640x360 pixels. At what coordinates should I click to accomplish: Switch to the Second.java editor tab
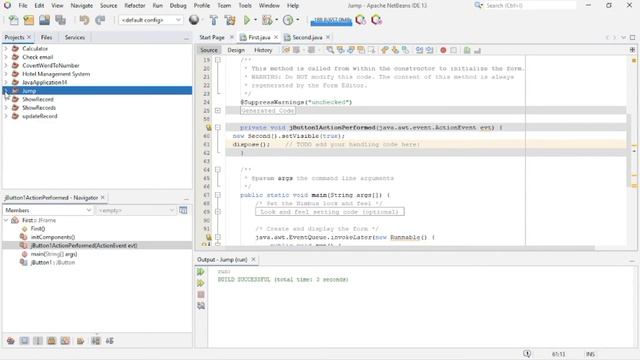tap(307, 37)
